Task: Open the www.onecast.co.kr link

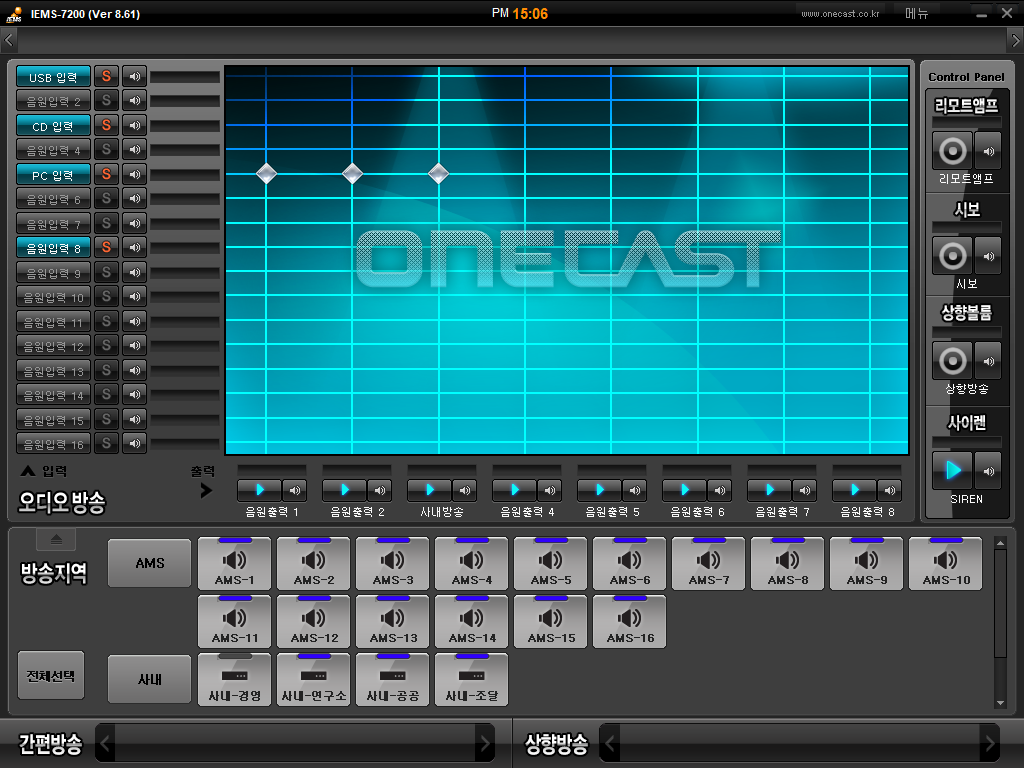Action: coord(840,14)
